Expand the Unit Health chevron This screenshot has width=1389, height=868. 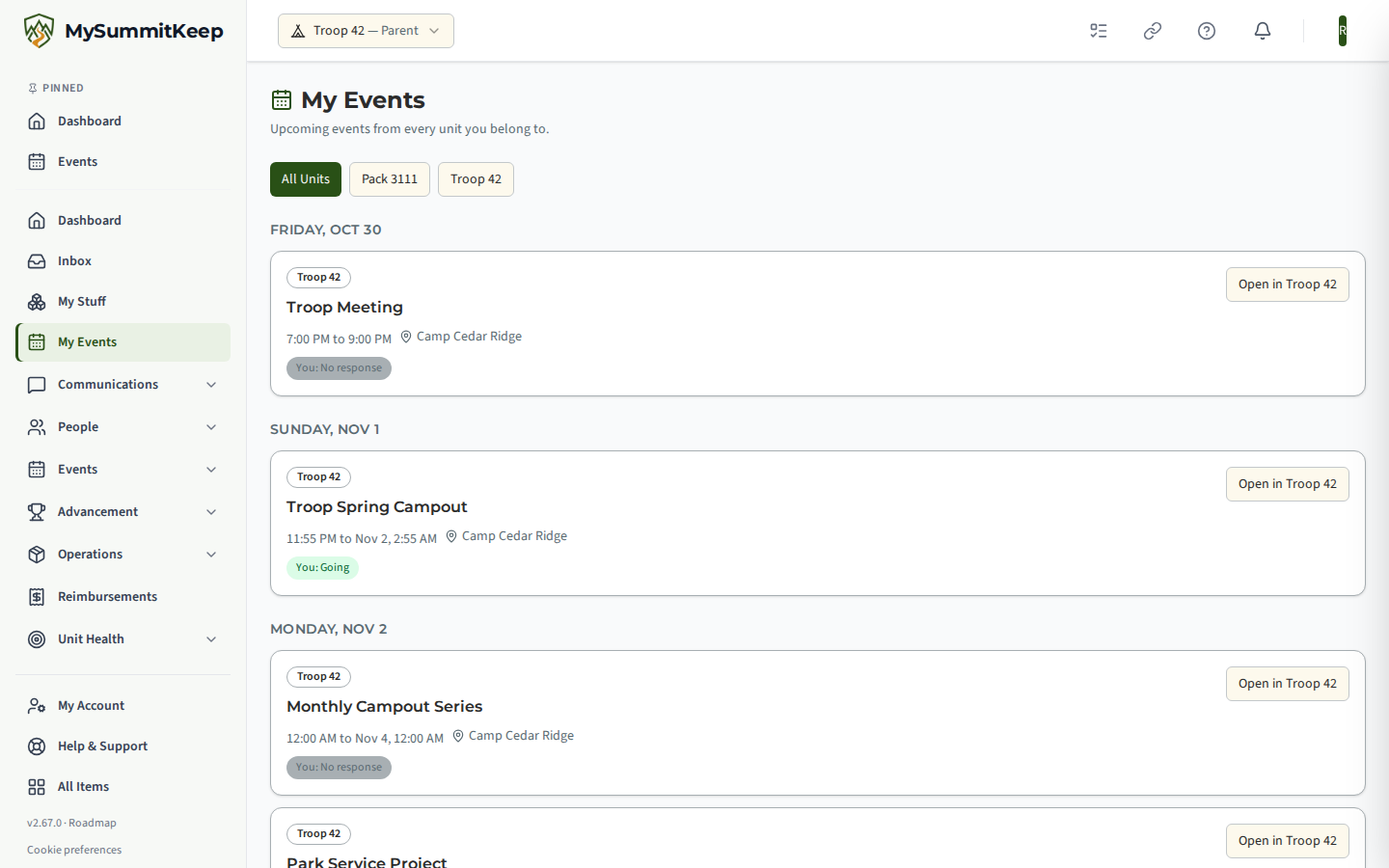211,639
